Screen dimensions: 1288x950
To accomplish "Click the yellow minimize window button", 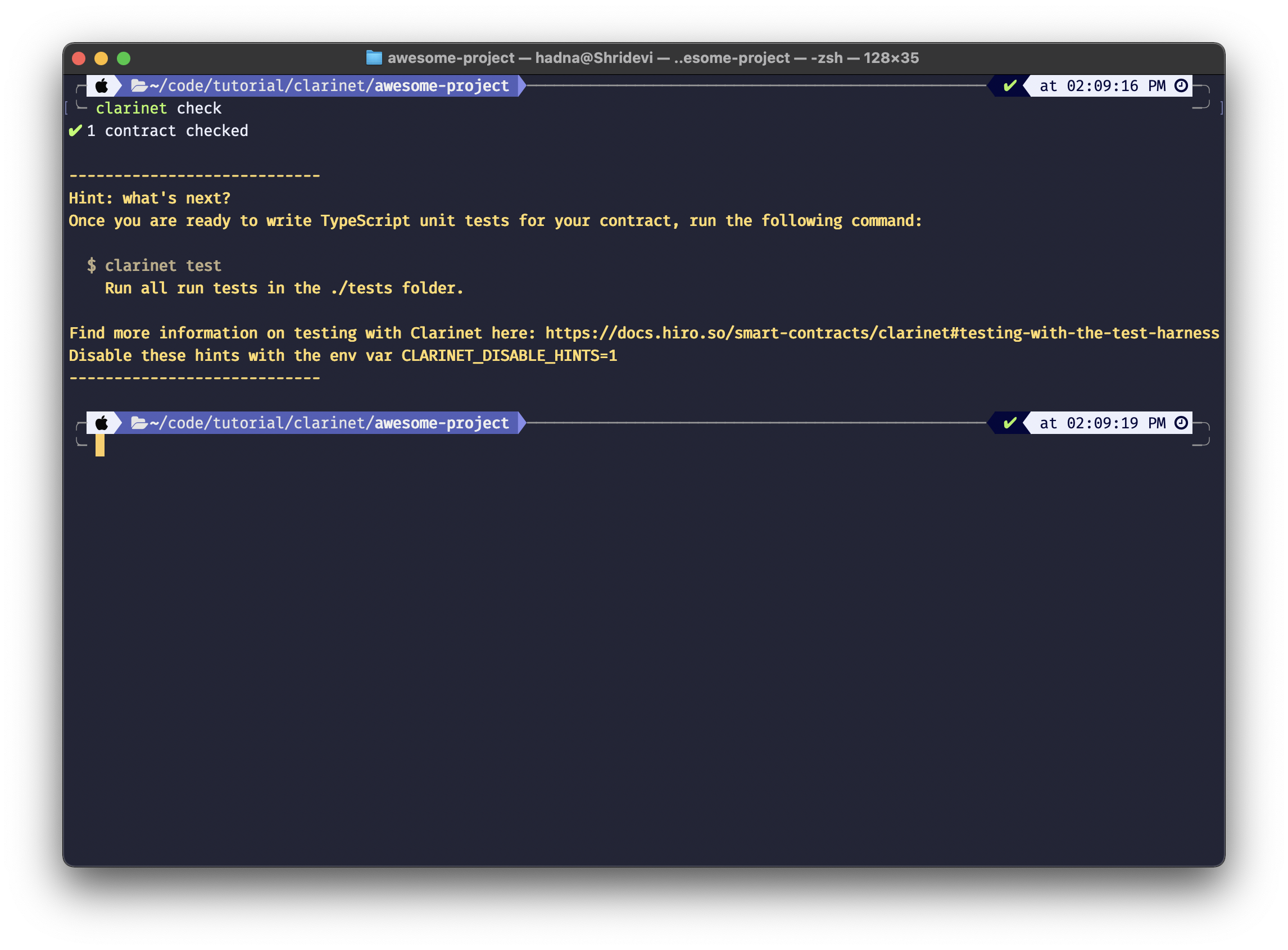I will pos(101,58).
